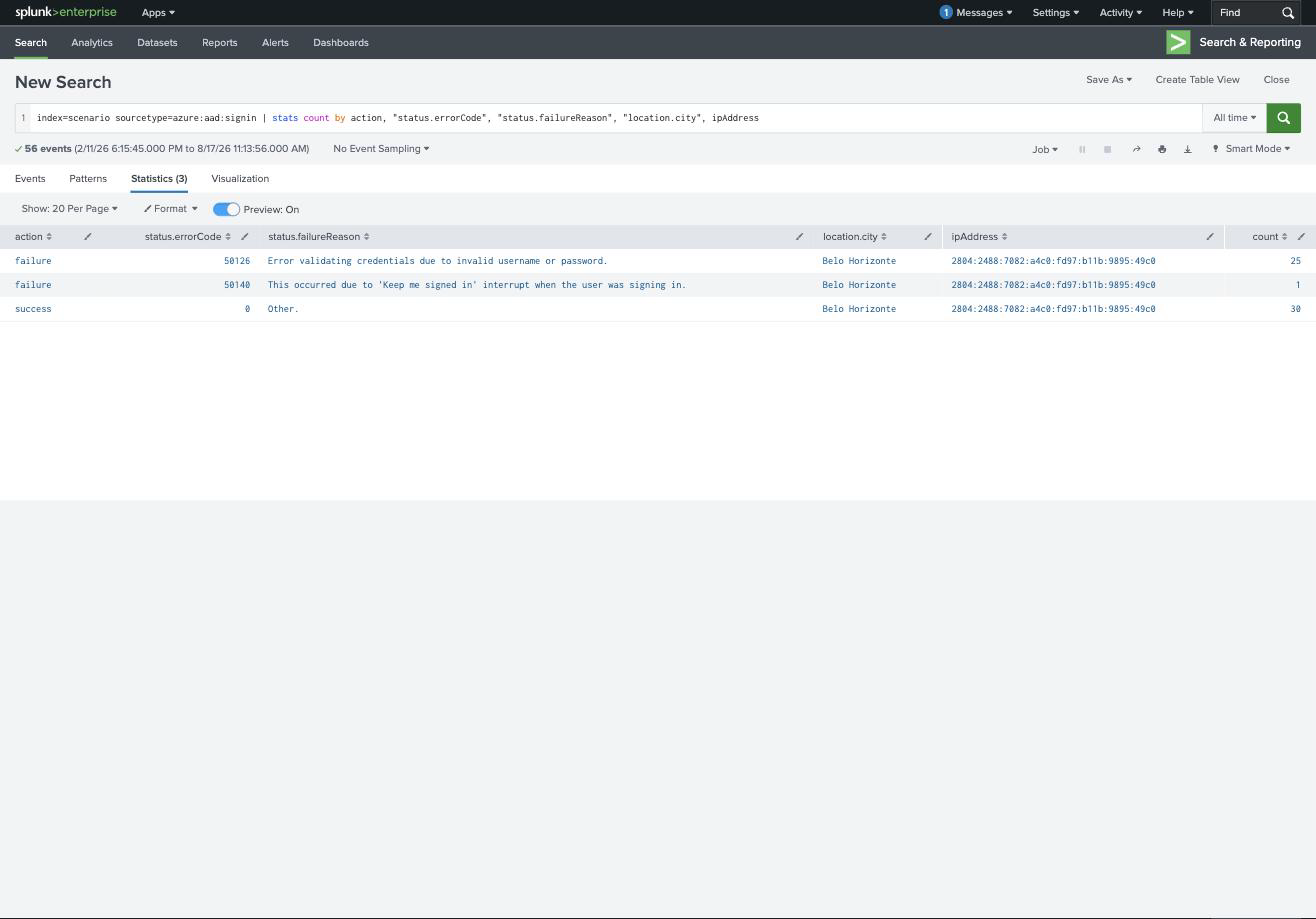Go to Reports in nav bar
1316x919 pixels.
pyautogui.click(x=219, y=43)
